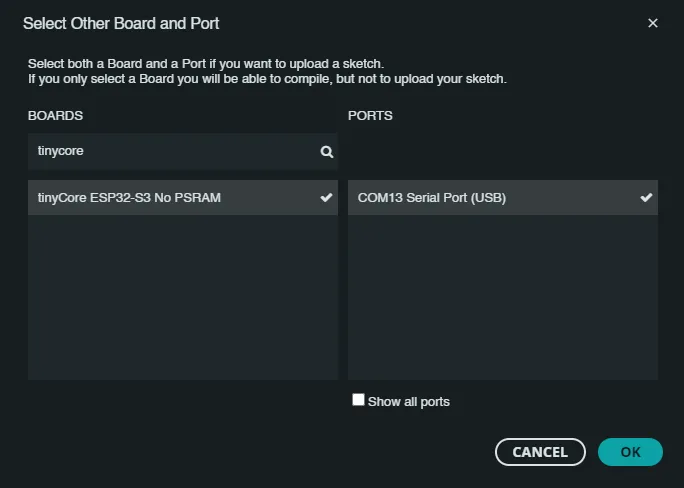684x488 pixels.
Task: Click the "If you only select a Board" note
Action: click(x=267, y=78)
